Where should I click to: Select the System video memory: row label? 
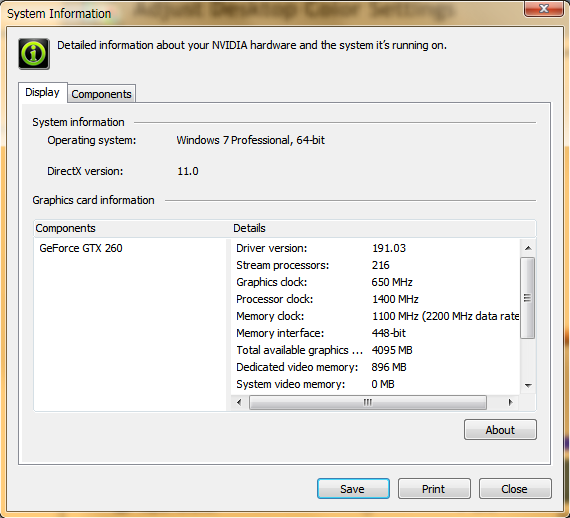(x=290, y=384)
